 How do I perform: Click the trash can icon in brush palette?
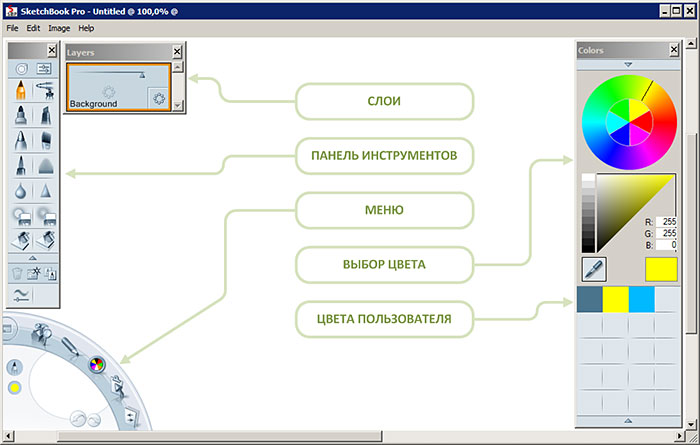17,273
